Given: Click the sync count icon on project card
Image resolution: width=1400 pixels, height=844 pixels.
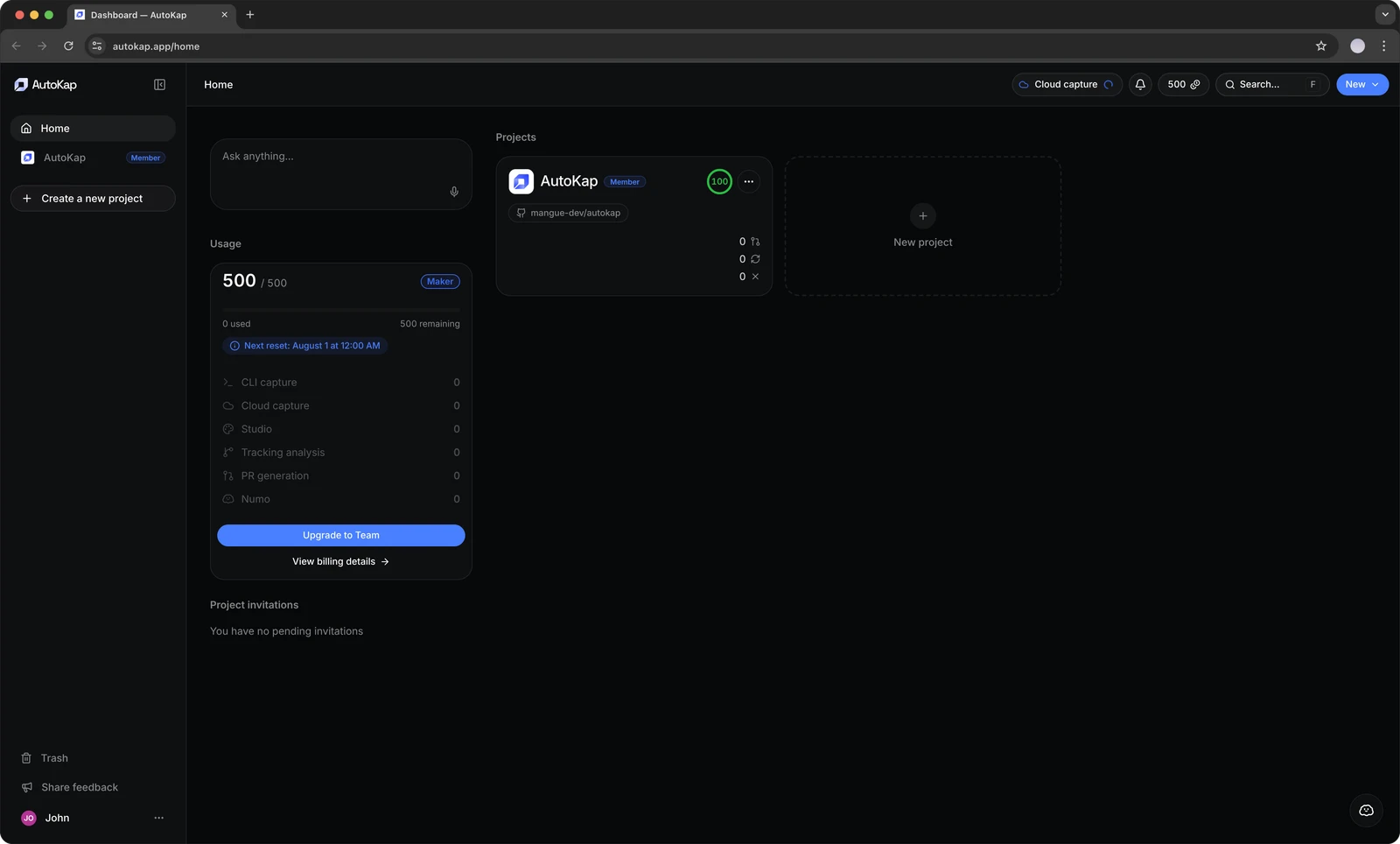Looking at the screenshot, I should click(755, 259).
